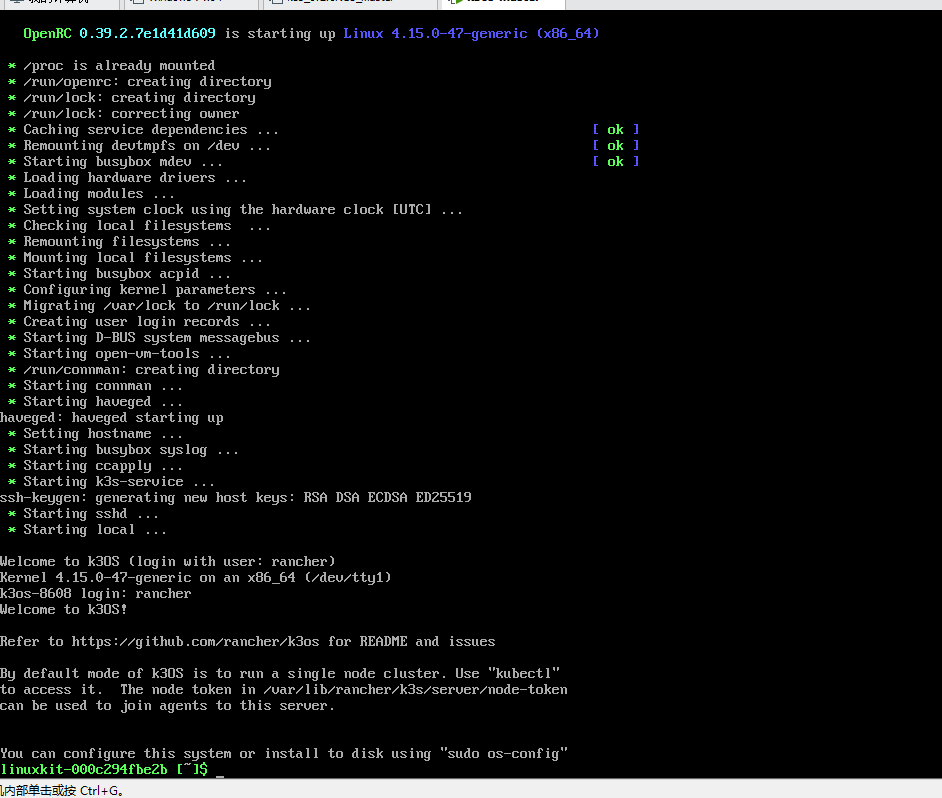The height and width of the screenshot is (798, 942).
Task: Click the OpenRC 0.39.2 startup banner line
Action: pyautogui.click(x=311, y=34)
